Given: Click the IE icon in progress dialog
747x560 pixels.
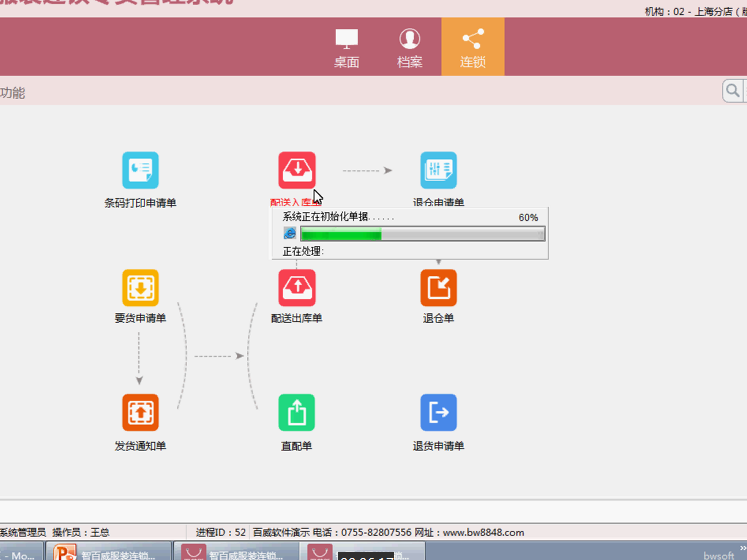Looking at the screenshot, I should (290, 233).
